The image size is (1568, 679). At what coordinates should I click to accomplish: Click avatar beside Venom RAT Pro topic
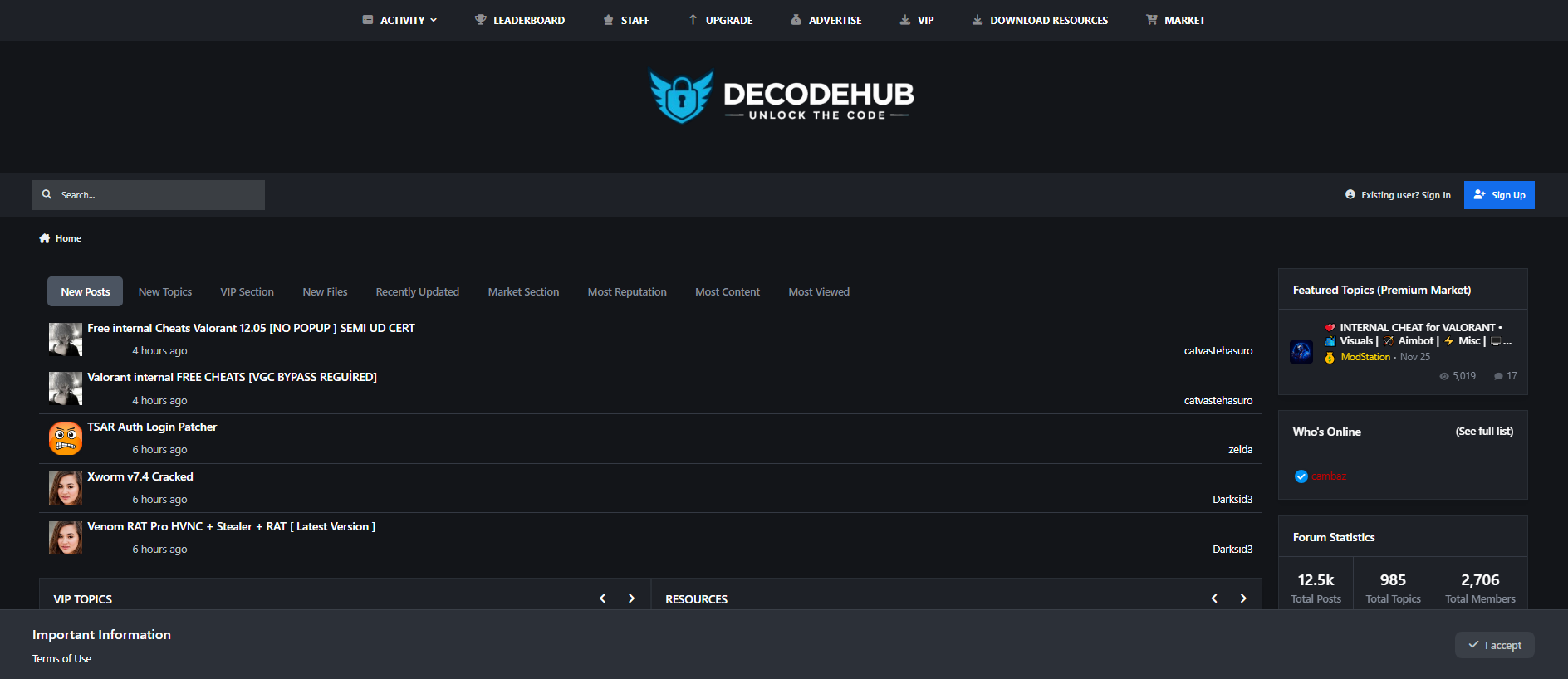pyautogui.click(x=66, y=538)
